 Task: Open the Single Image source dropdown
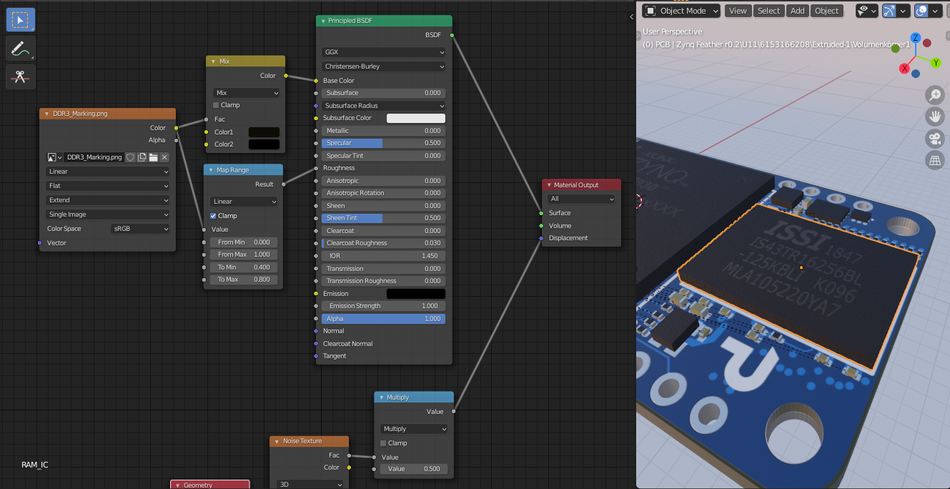point(108,215)
